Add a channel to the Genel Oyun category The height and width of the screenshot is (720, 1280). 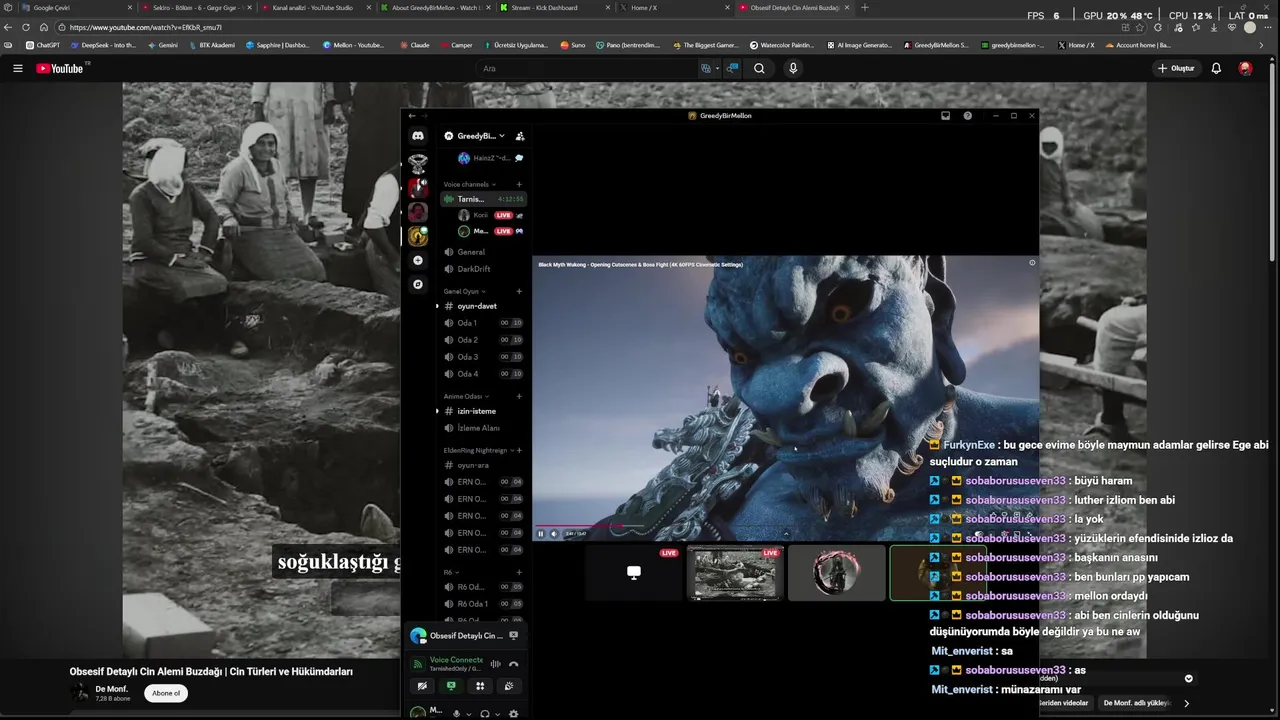pos(518,291)
